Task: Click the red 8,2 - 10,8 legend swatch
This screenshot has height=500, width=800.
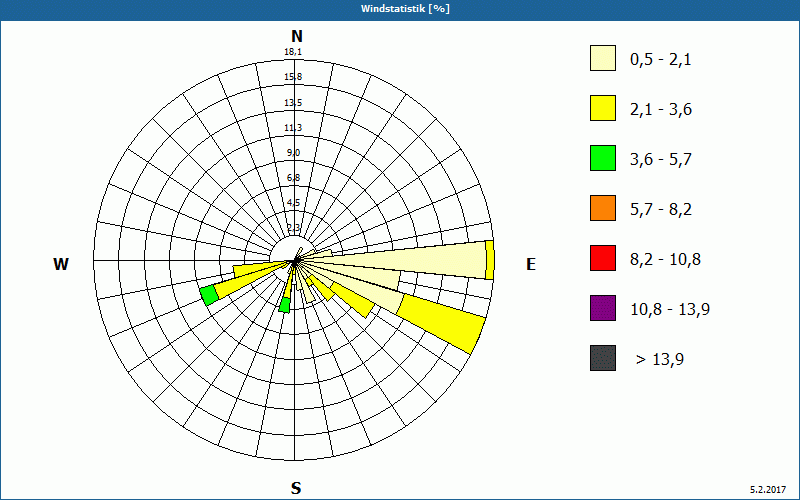Action: (x=603, y=258)
